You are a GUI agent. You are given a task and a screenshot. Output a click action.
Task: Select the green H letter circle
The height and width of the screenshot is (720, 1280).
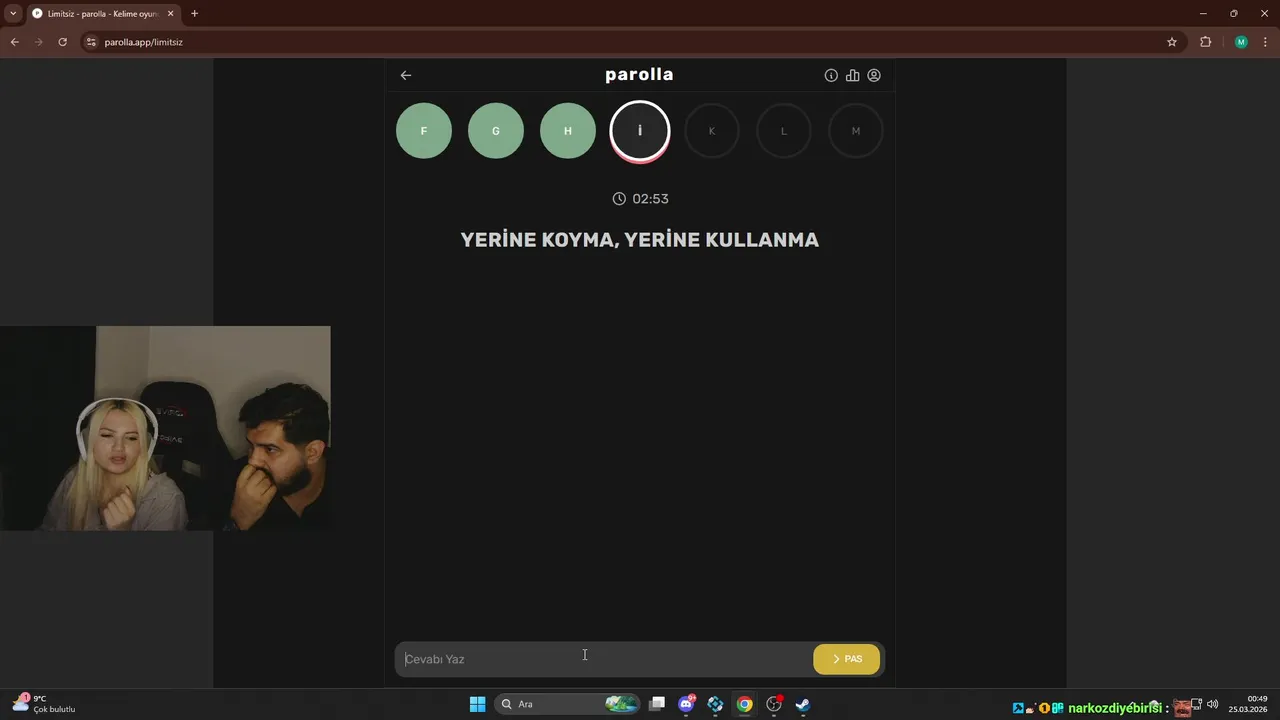568,131
